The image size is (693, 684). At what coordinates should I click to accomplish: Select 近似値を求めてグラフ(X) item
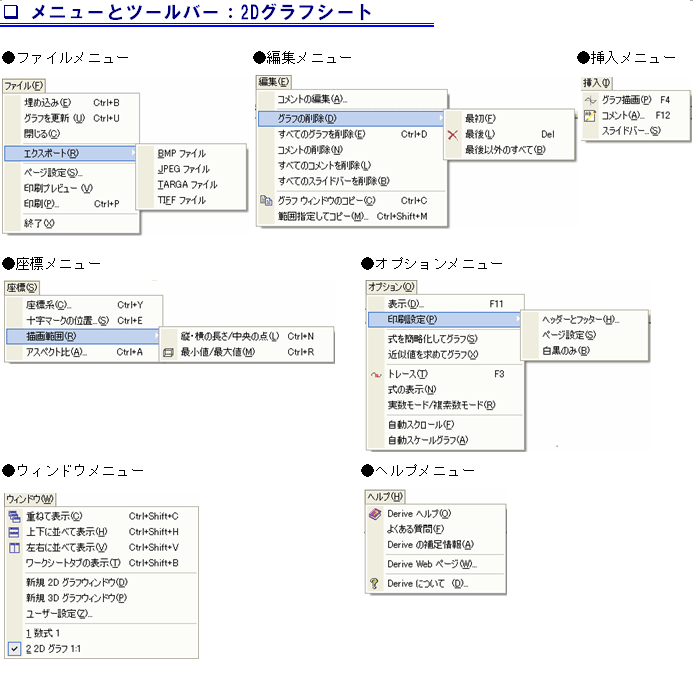(446, 355)
